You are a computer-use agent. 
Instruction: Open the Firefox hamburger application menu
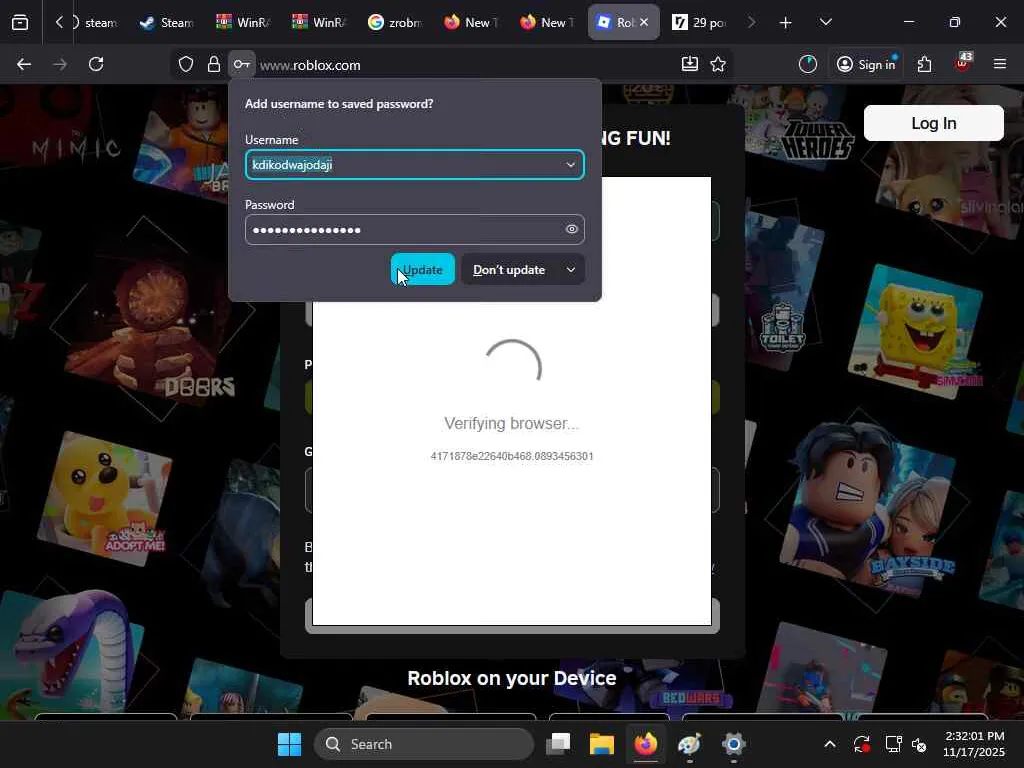999,64
